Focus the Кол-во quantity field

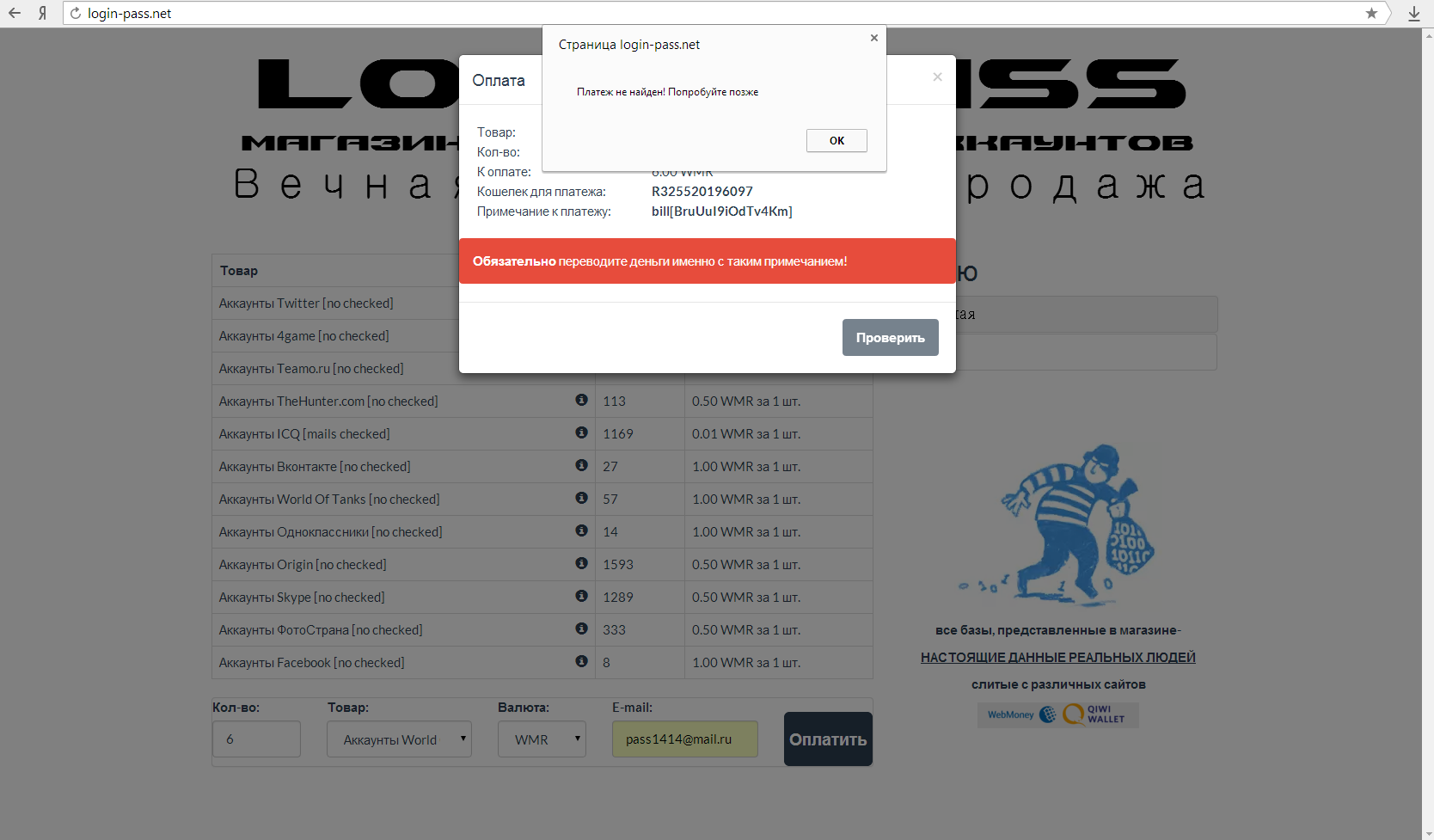click(256, 739)
